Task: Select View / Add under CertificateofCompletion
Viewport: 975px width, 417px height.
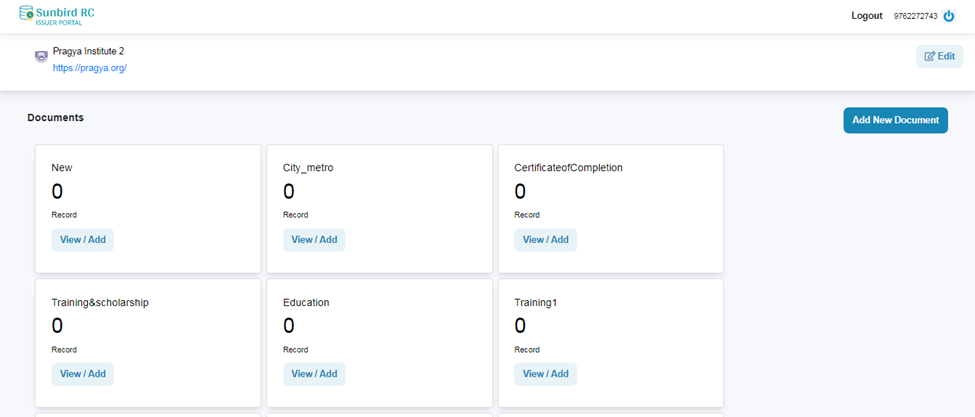Action: click(x=545, y=240)
